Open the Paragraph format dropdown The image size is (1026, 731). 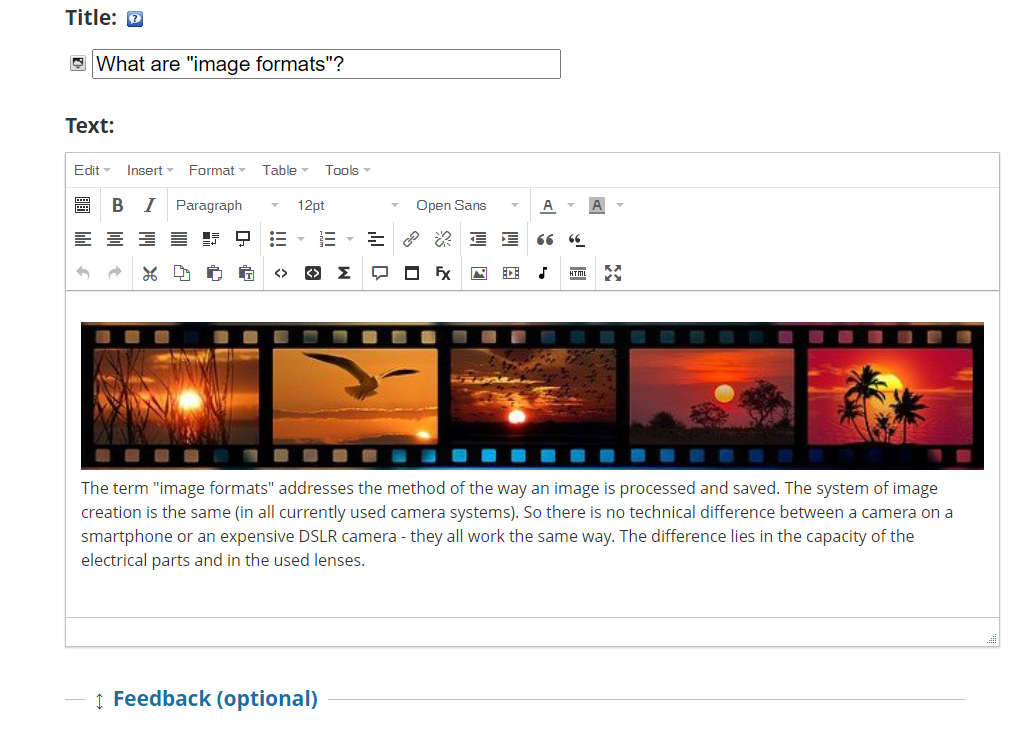coord(226,205)
